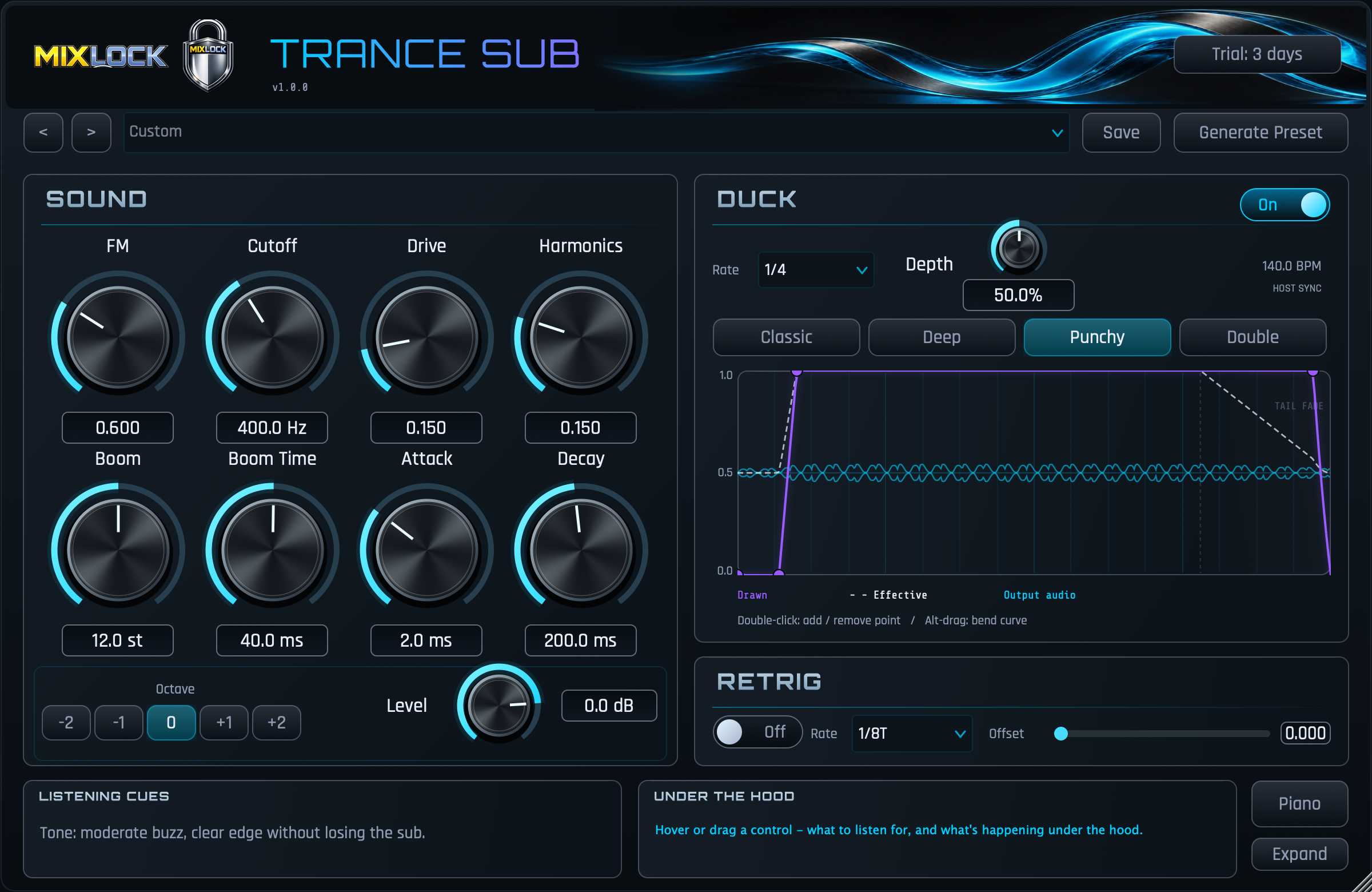Click the Save button

tap(1121, 133)
